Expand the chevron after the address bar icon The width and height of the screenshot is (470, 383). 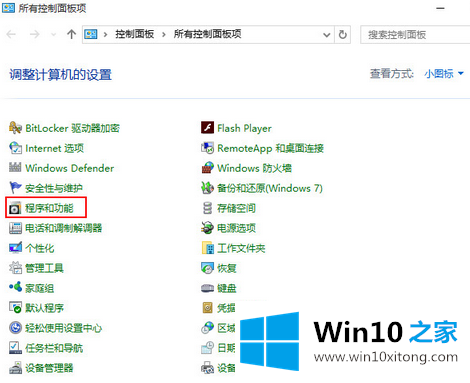click(x=105, y=34)
